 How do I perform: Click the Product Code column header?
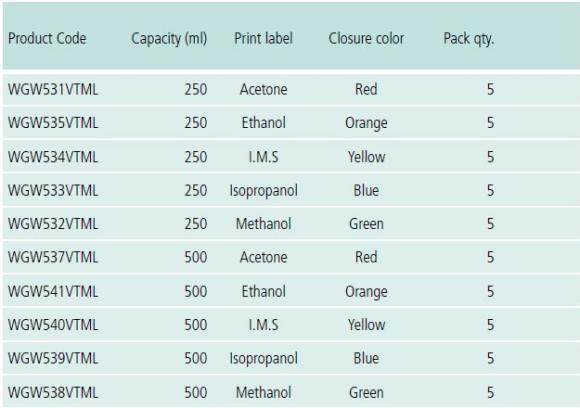47,38
